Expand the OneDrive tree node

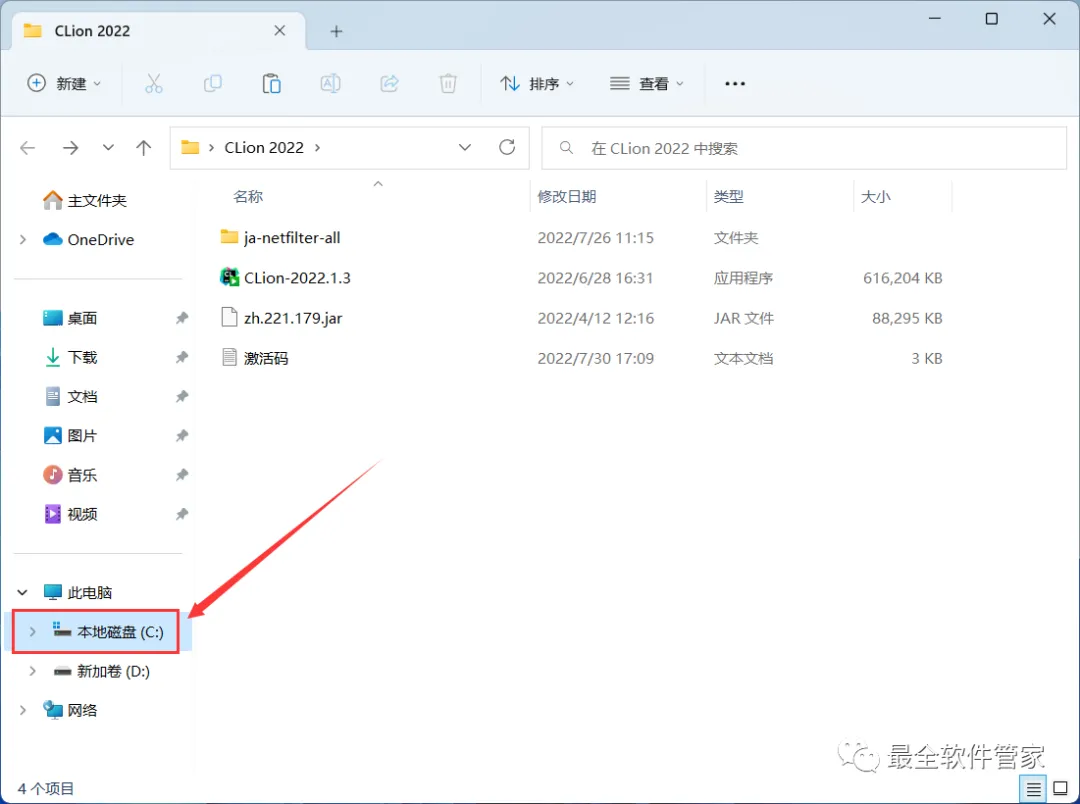(23, 240)
